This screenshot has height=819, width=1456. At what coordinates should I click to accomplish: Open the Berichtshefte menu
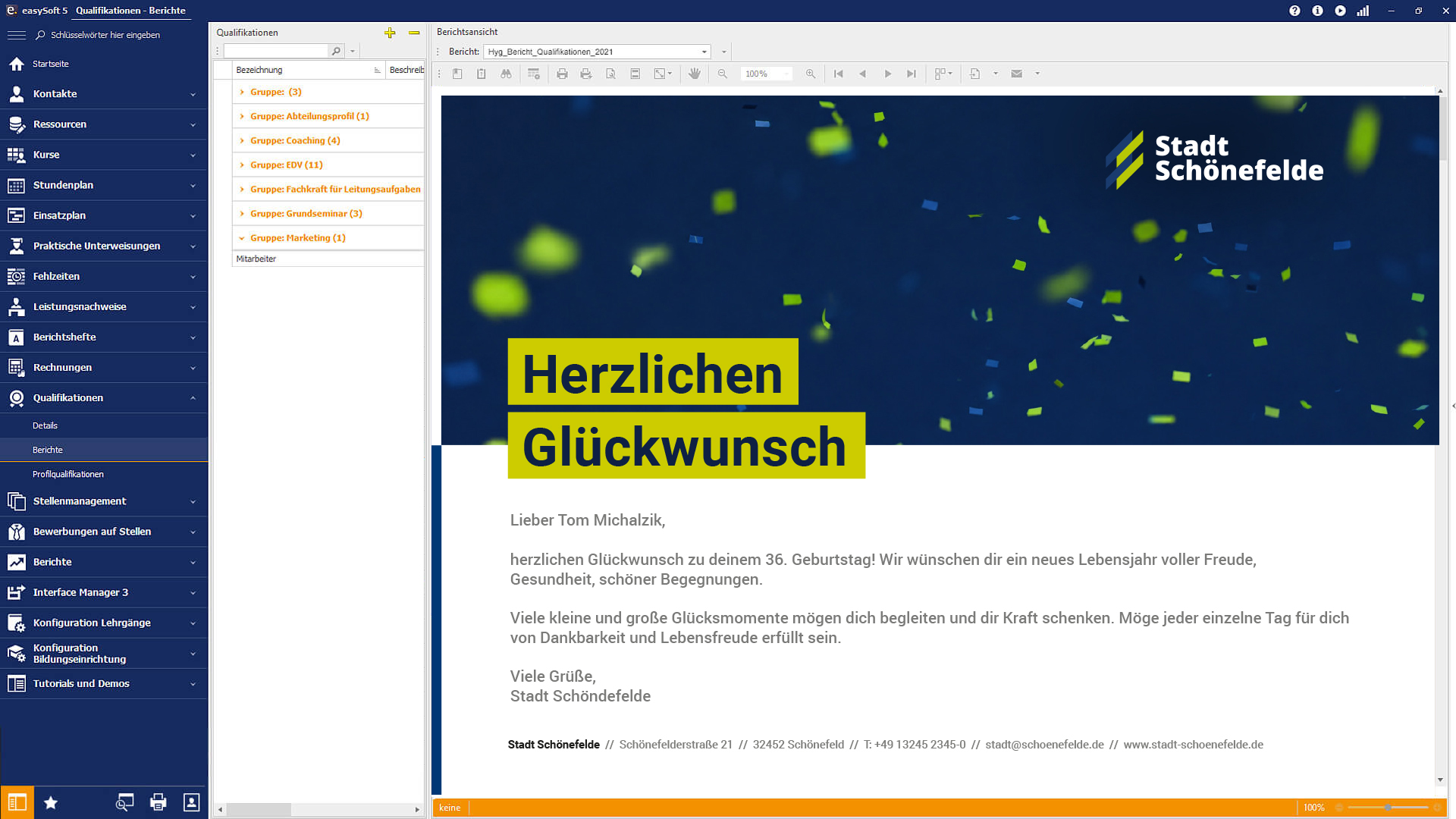point(104,337)
